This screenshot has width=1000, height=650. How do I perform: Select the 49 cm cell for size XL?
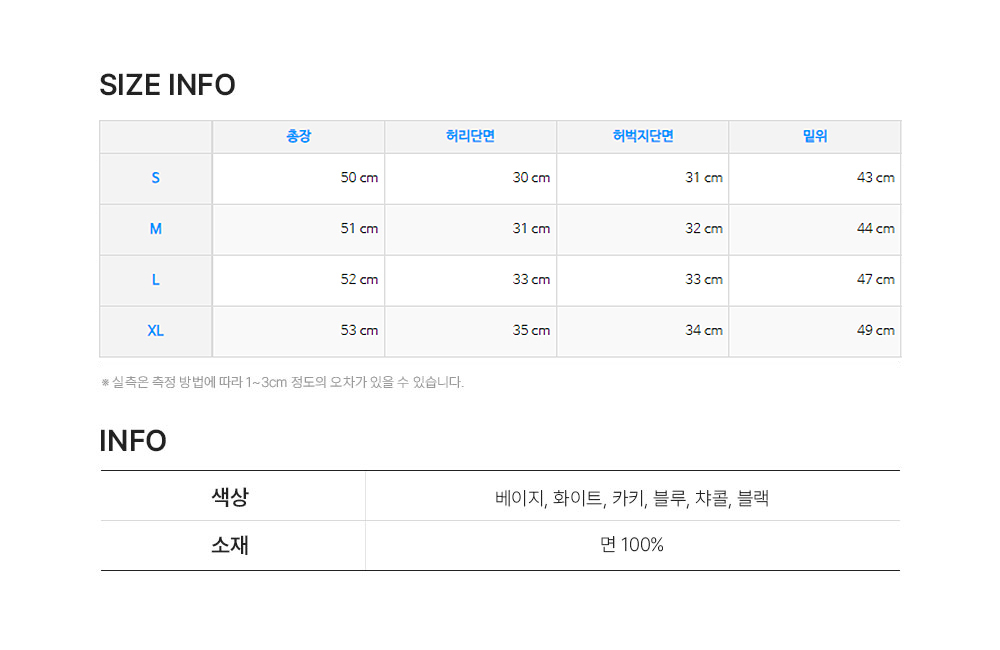[875, 331]
